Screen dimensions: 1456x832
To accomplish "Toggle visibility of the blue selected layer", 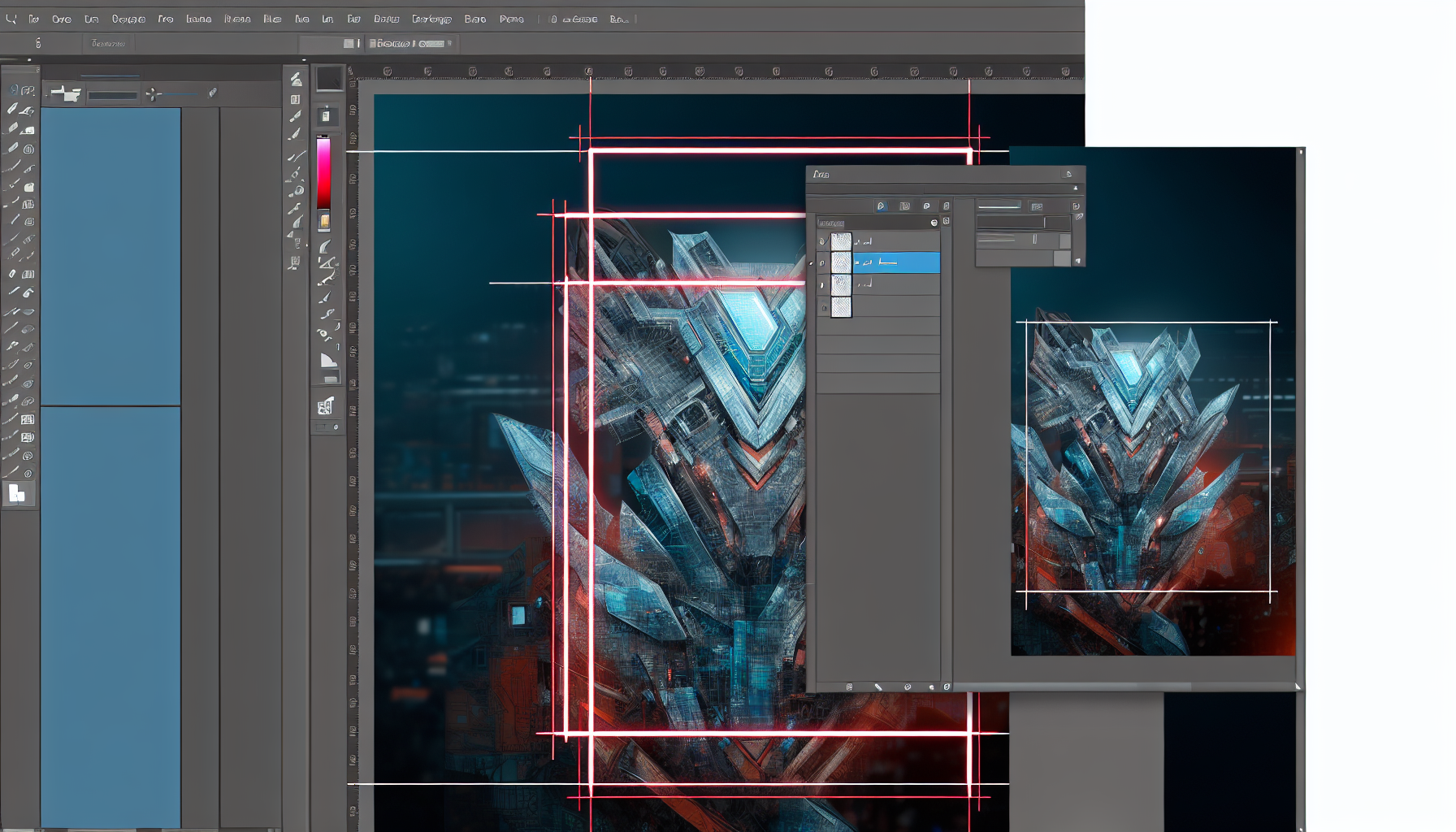I will 822,263.
